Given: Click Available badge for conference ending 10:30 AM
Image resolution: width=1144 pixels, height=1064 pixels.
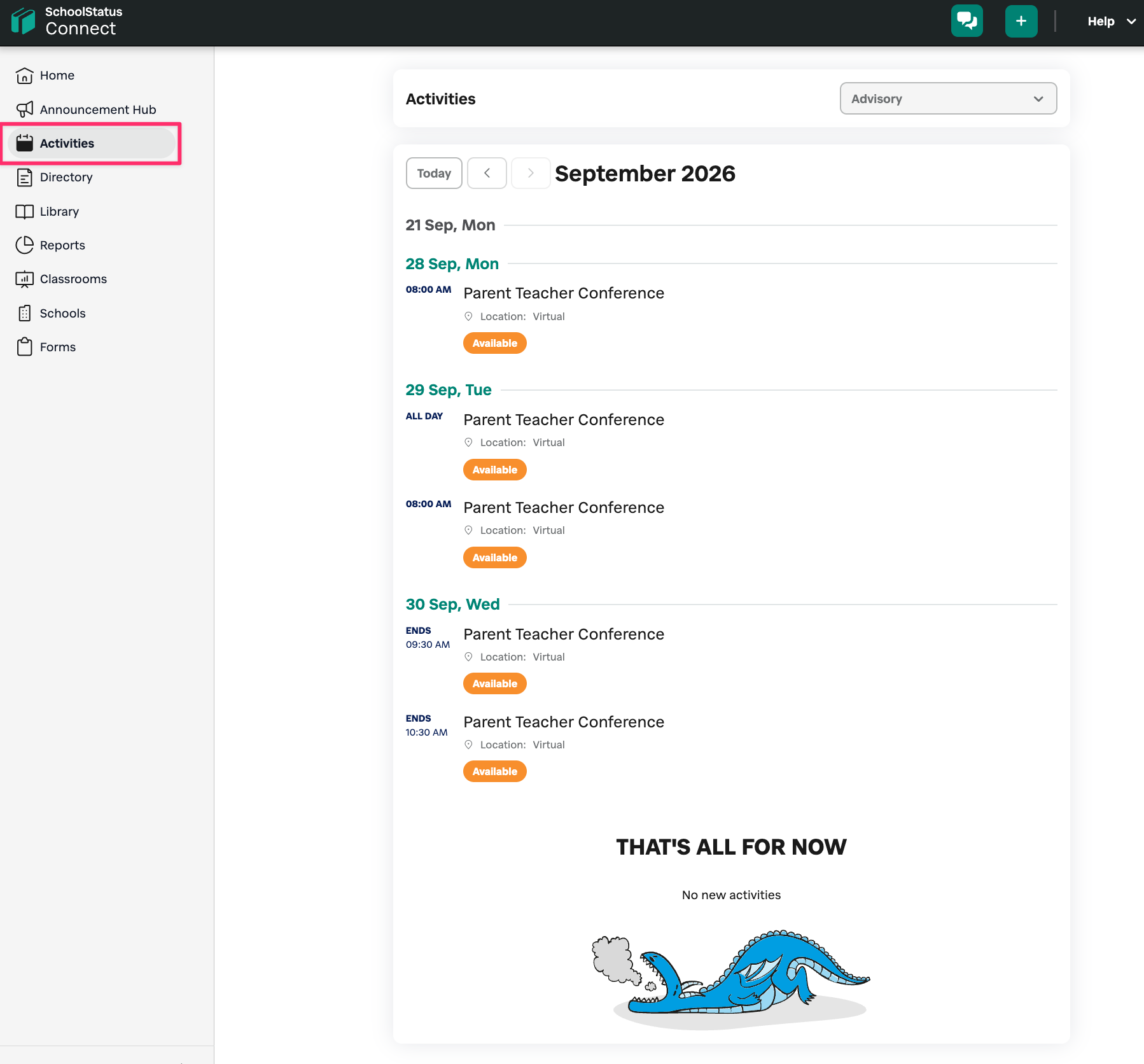Looking at the screenshot, I should click(x=495, y=771).
